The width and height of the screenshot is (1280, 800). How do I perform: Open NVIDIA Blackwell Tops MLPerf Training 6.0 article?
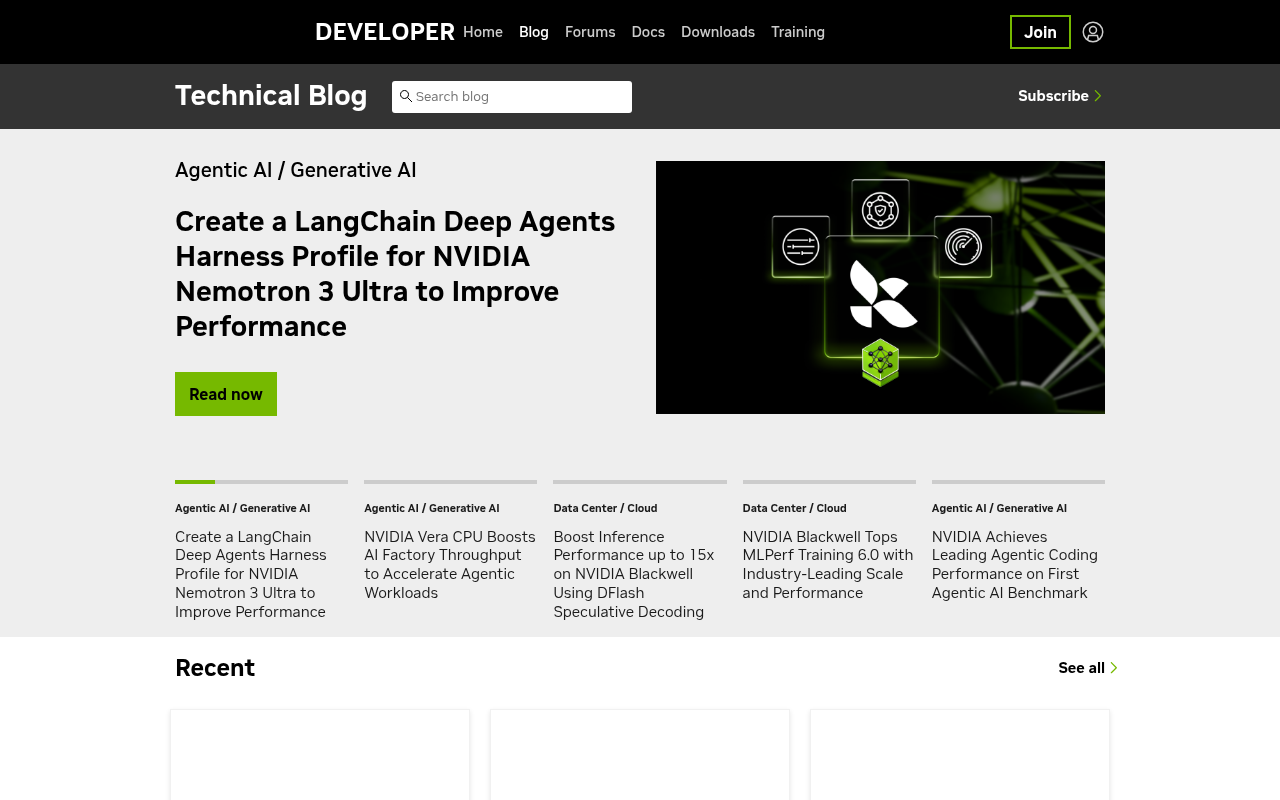828,565
